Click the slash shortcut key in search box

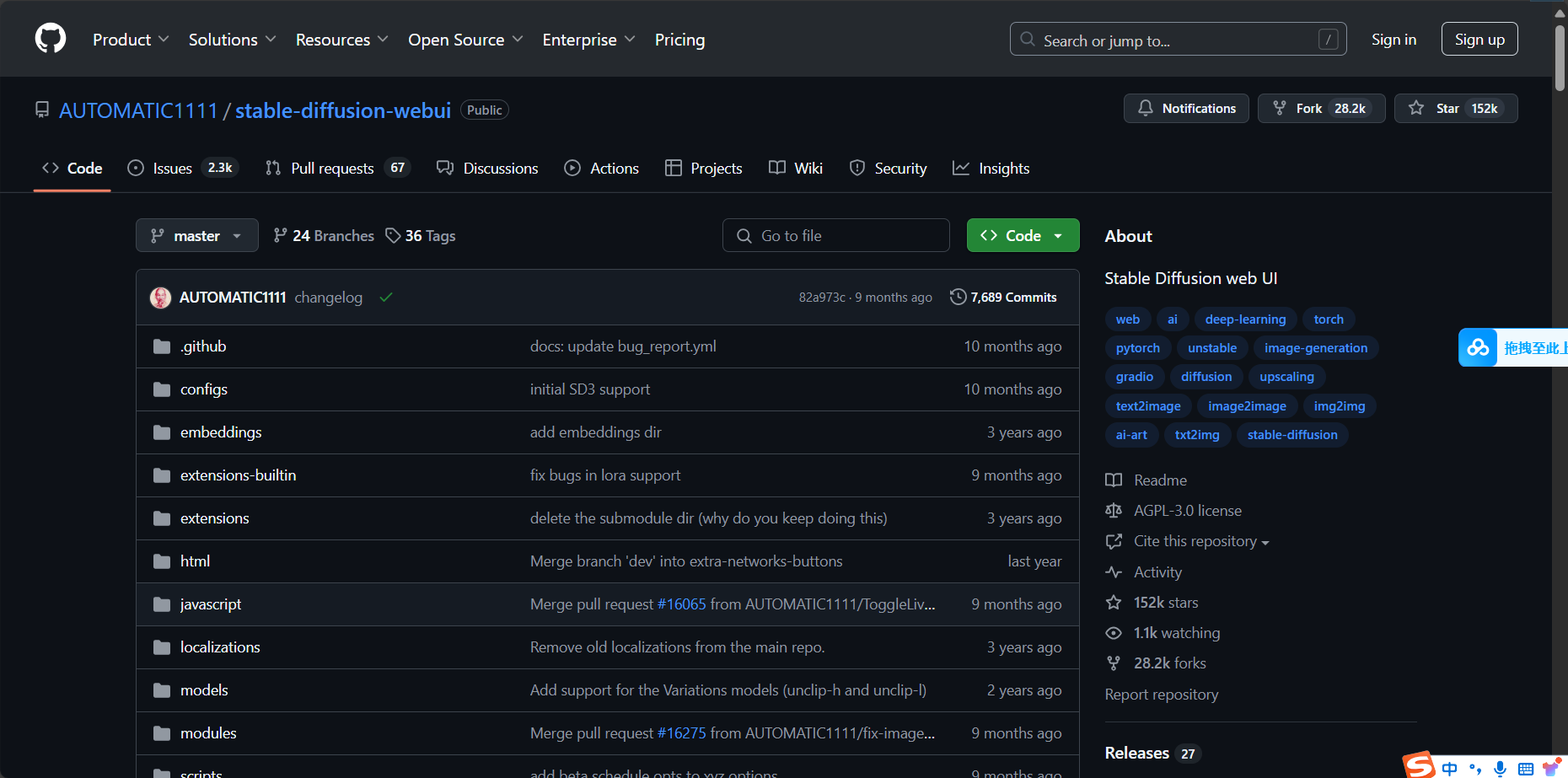pos(1328,39)
